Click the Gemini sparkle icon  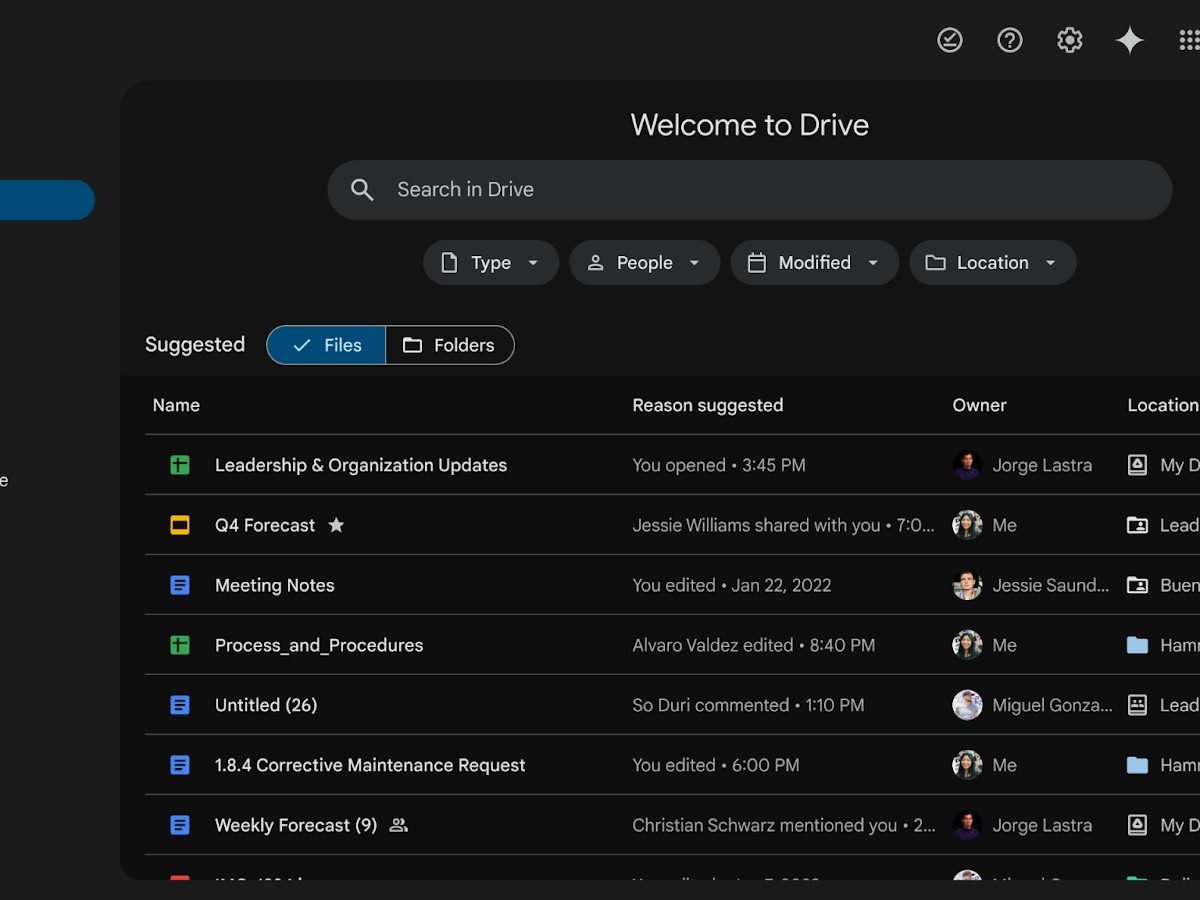1130,40
